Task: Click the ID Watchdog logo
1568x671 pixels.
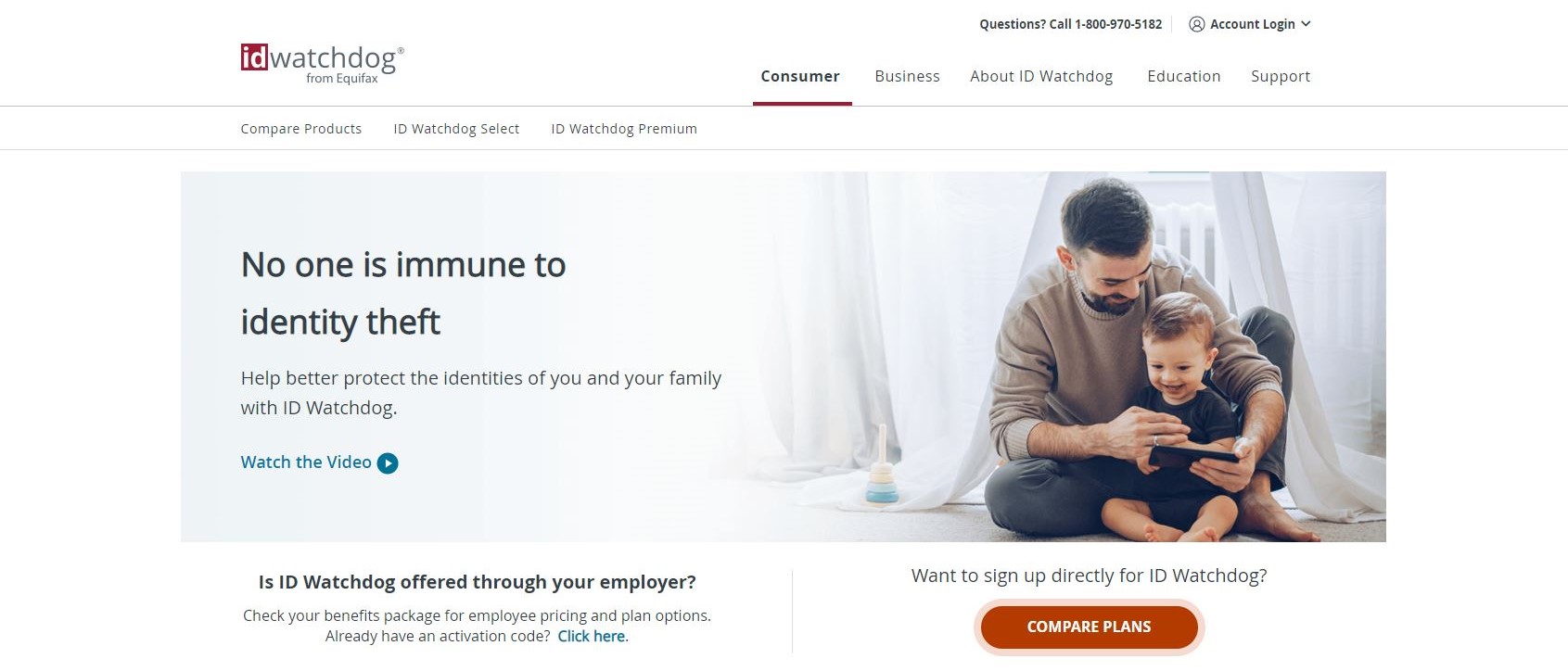Action: coord(321,63)
